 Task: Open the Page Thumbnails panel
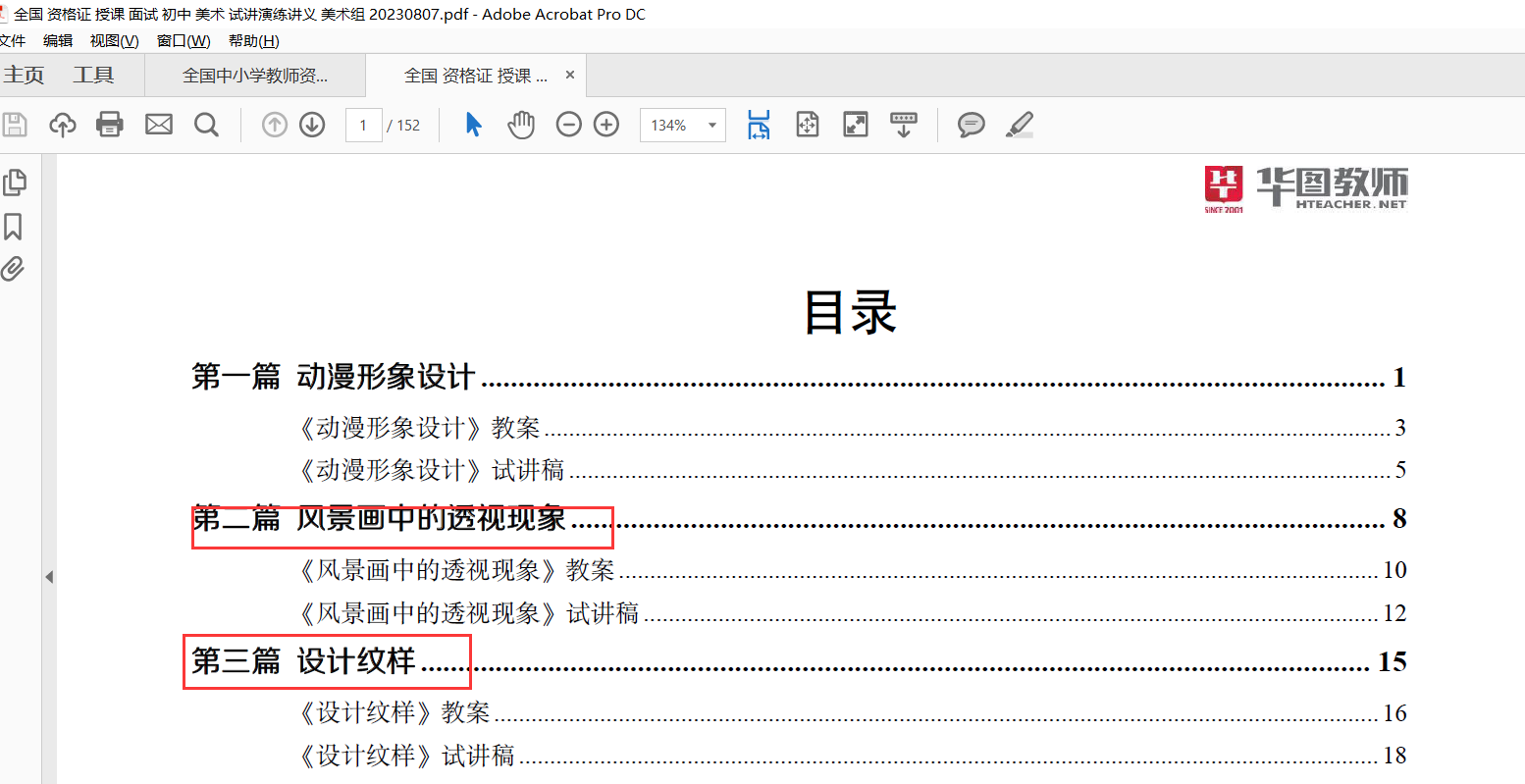point(15,183)
